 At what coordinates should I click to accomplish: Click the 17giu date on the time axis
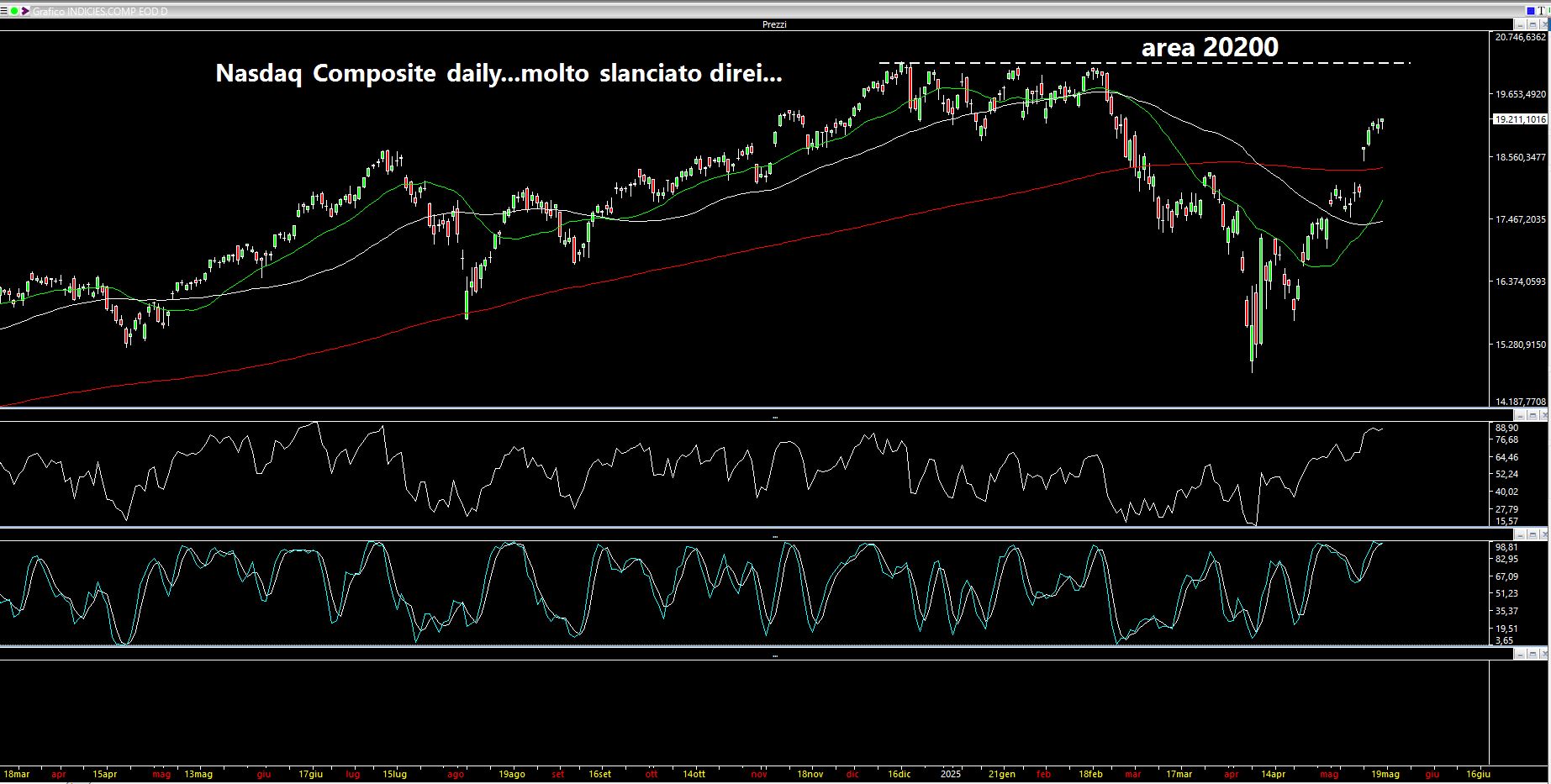310,774
